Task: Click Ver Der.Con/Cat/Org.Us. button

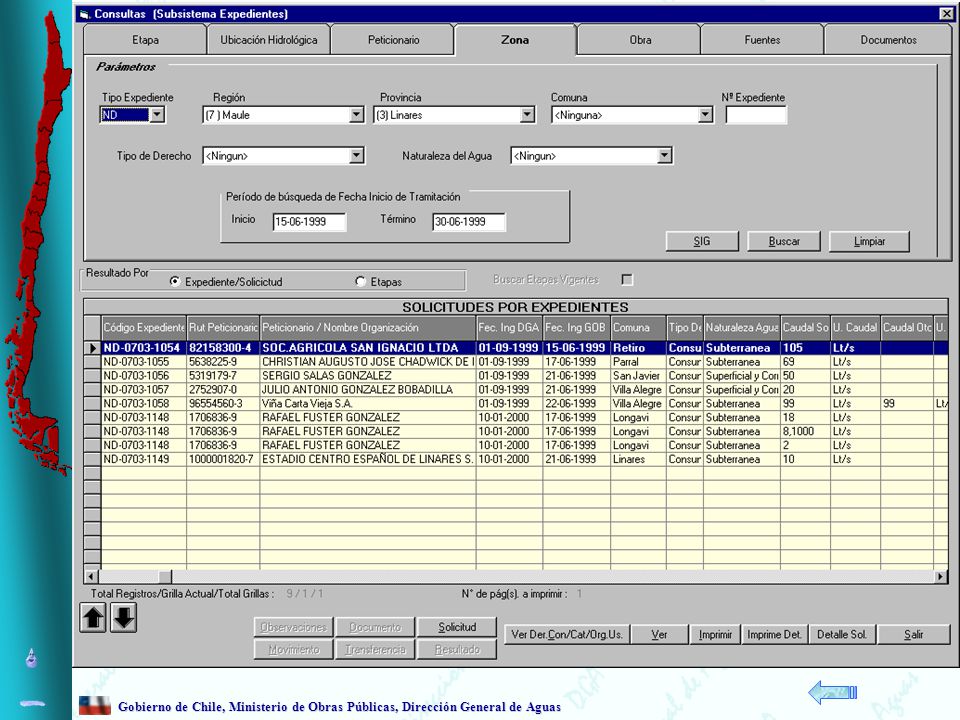Action: pos(567,634)
